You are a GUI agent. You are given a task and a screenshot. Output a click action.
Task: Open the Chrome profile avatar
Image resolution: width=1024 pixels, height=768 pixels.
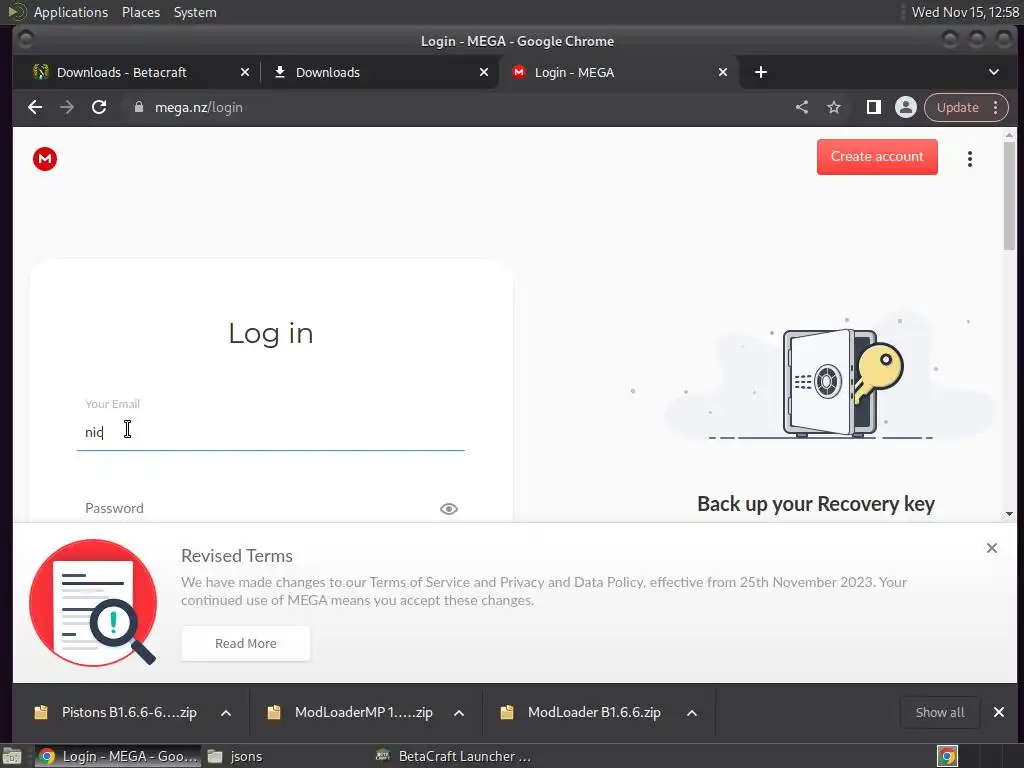[x=906, y=107]
